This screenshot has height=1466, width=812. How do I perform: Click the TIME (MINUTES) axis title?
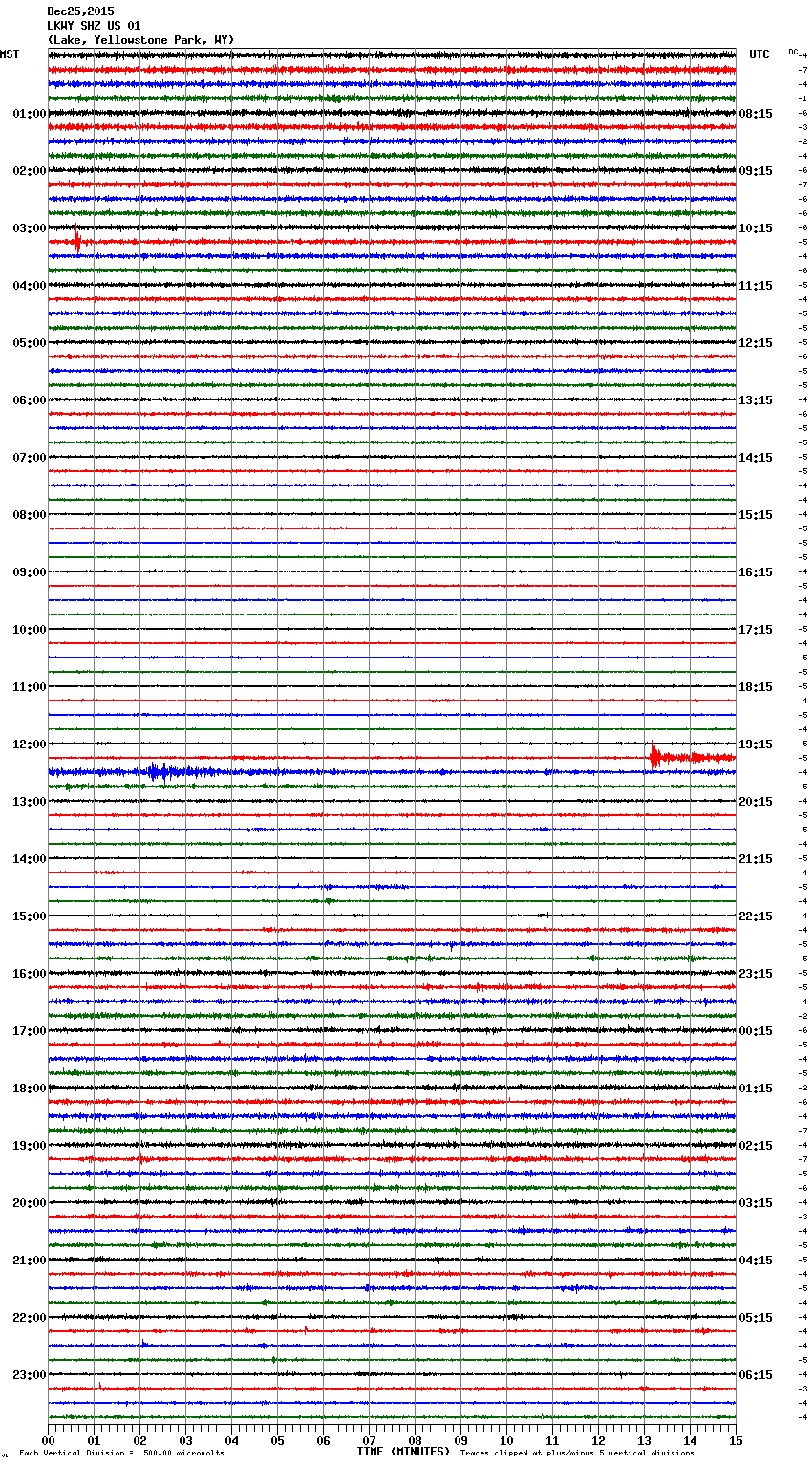tap(403, 1452)
